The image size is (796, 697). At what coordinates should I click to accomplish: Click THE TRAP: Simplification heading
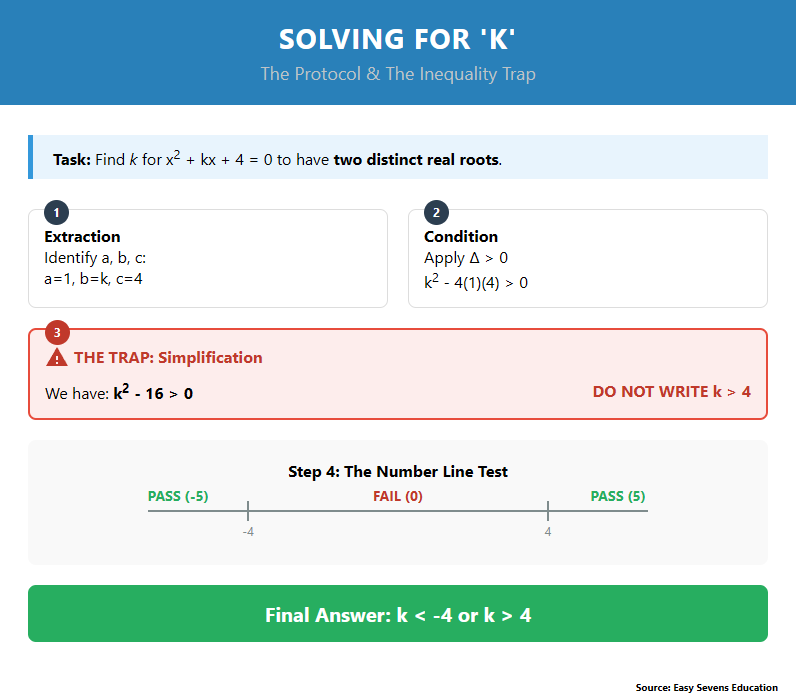pos(168,358)
